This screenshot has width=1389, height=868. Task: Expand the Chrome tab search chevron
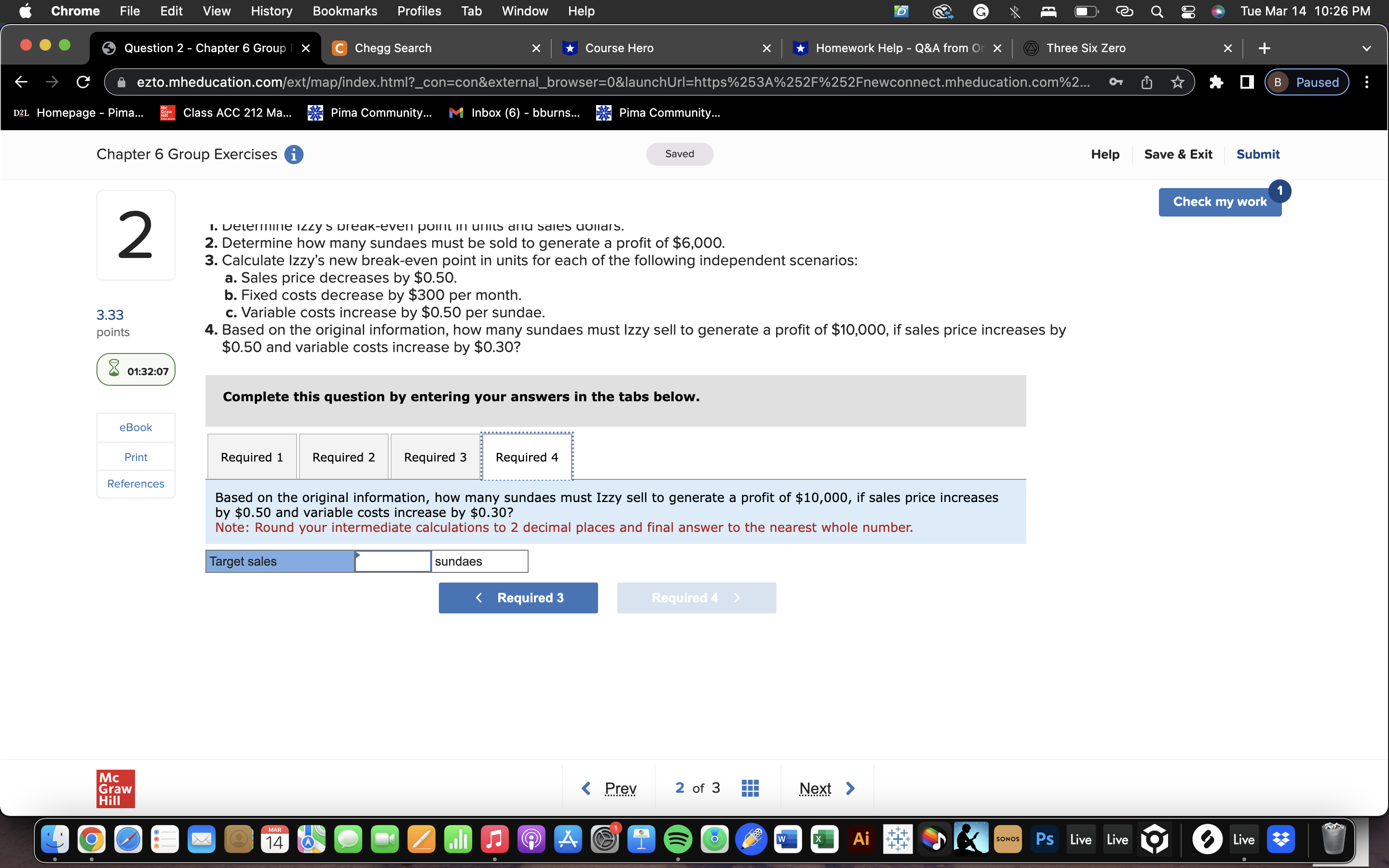point(1366,48)
